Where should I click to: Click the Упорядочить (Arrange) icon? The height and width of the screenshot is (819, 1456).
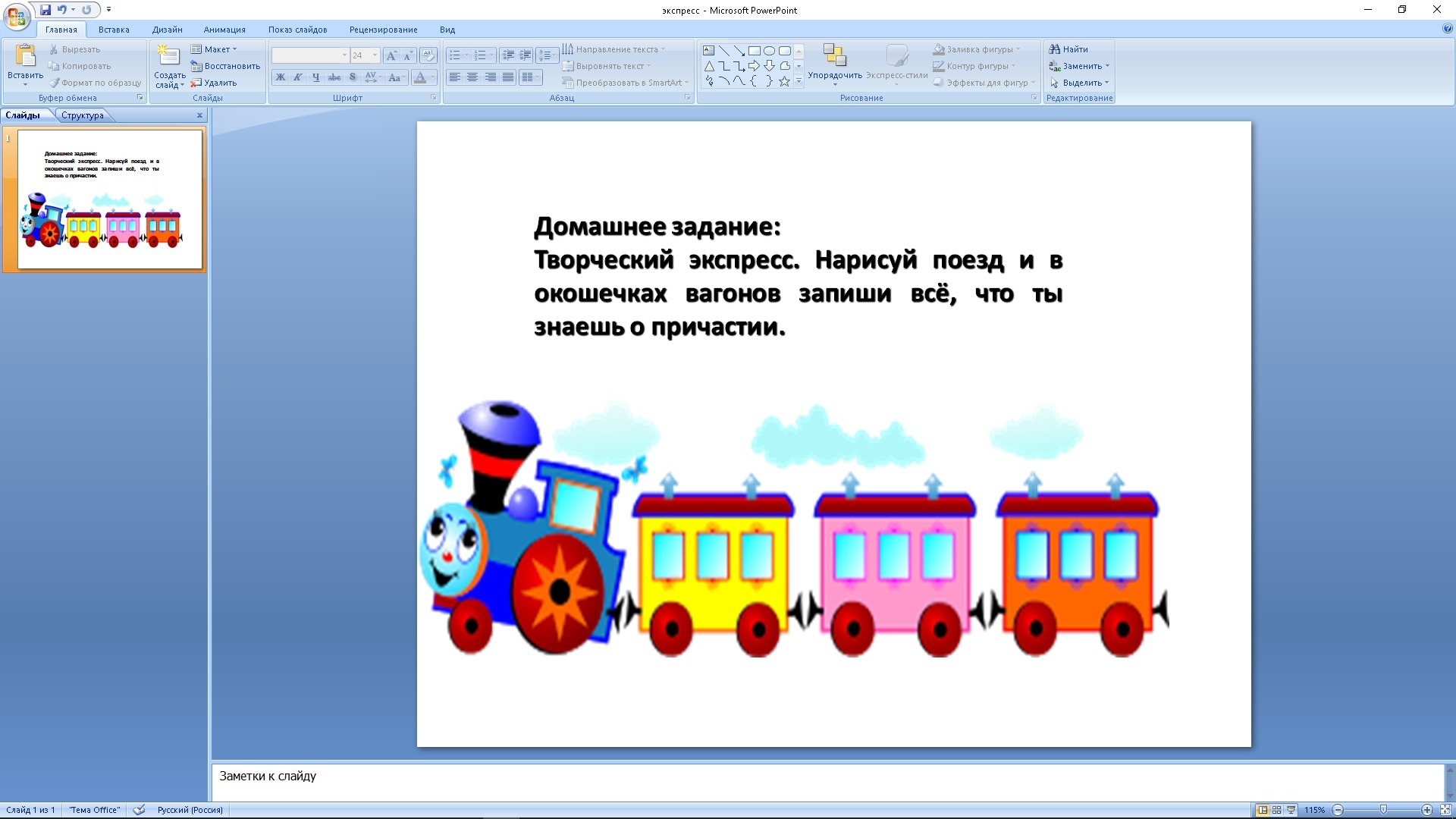point(834,55)
